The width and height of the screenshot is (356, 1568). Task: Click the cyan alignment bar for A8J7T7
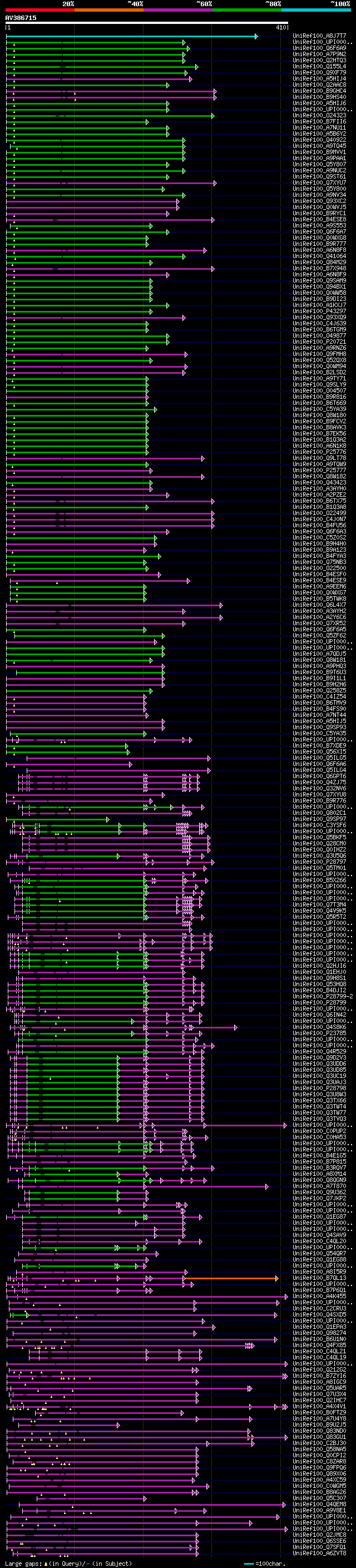tap(131, 37)
